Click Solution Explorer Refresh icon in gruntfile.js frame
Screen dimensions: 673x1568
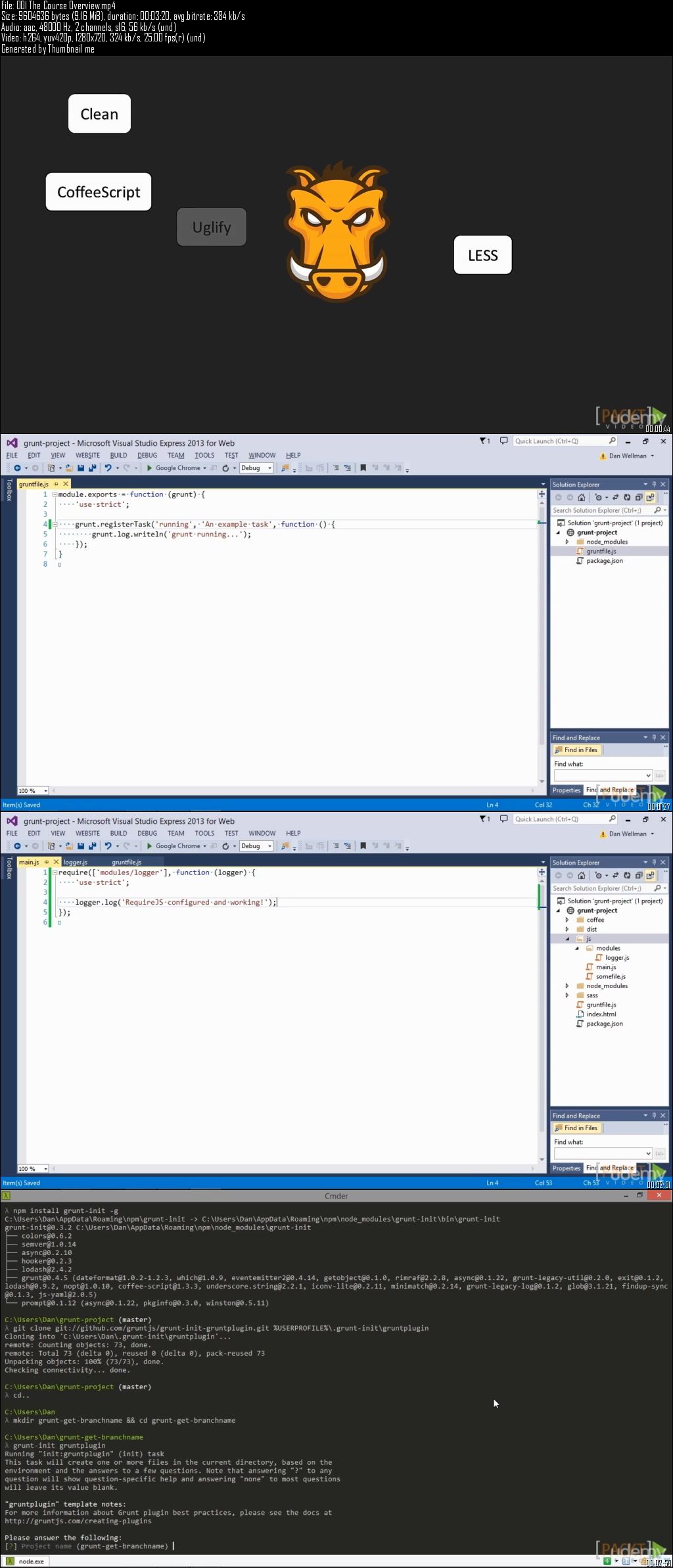coord(627,498)
